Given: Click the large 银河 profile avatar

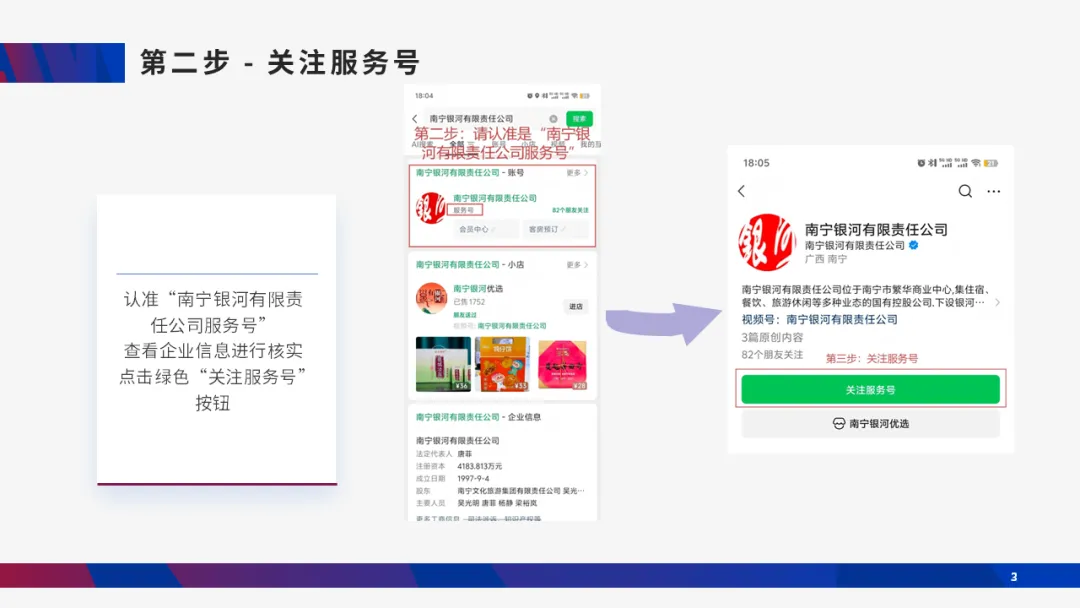Looking at the screenshot, I should click(767, 242).
